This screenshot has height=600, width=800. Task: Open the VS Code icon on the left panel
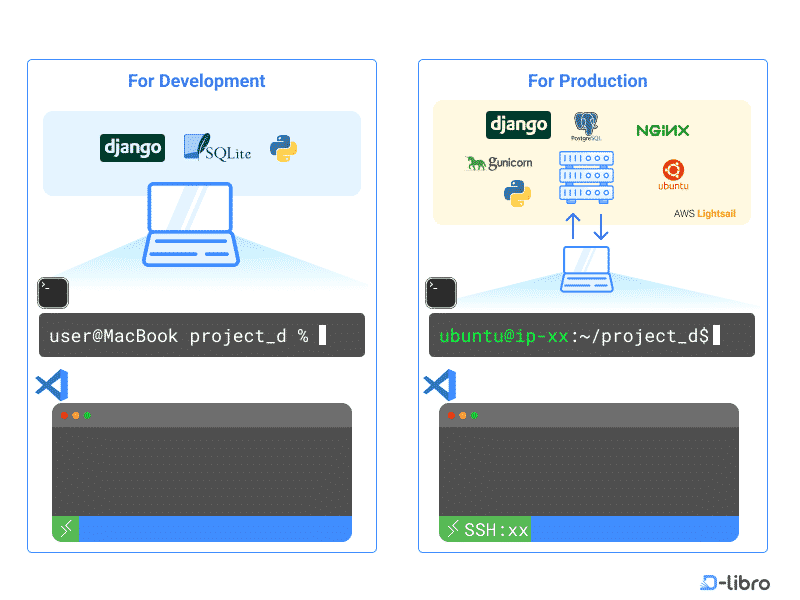click(51, 385)
